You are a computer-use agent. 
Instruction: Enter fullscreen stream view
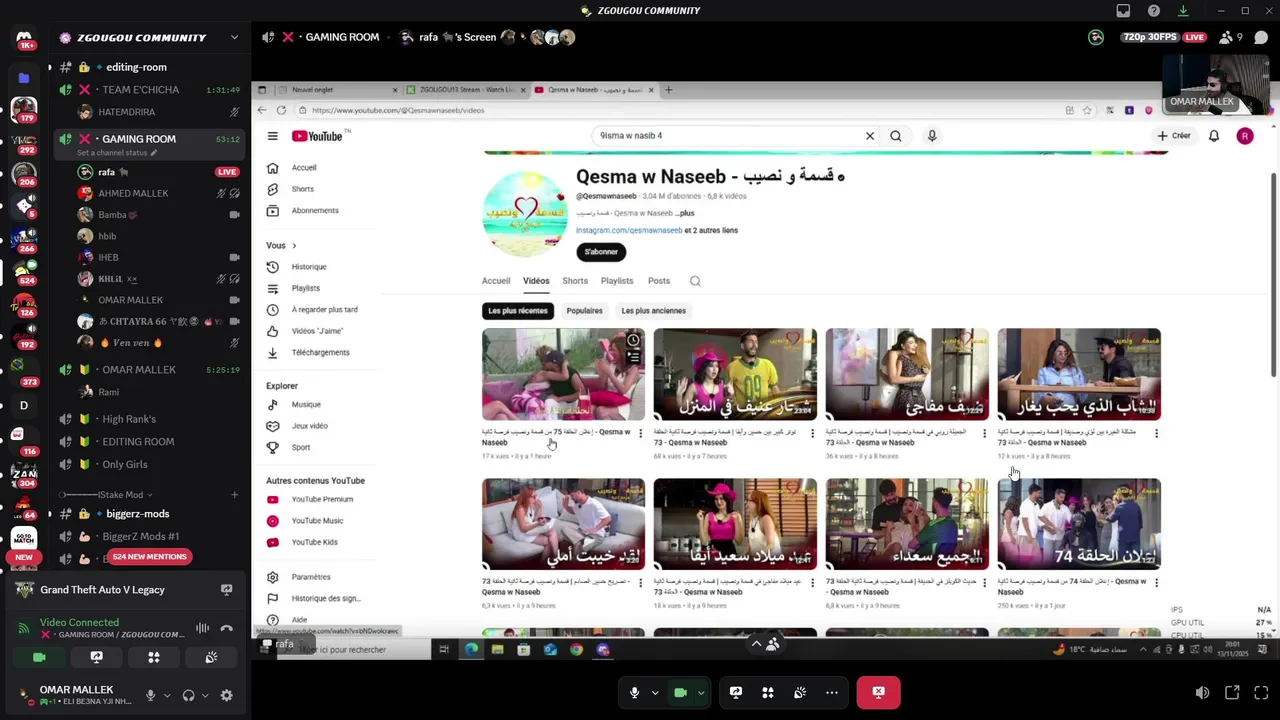coord(1260,692)
